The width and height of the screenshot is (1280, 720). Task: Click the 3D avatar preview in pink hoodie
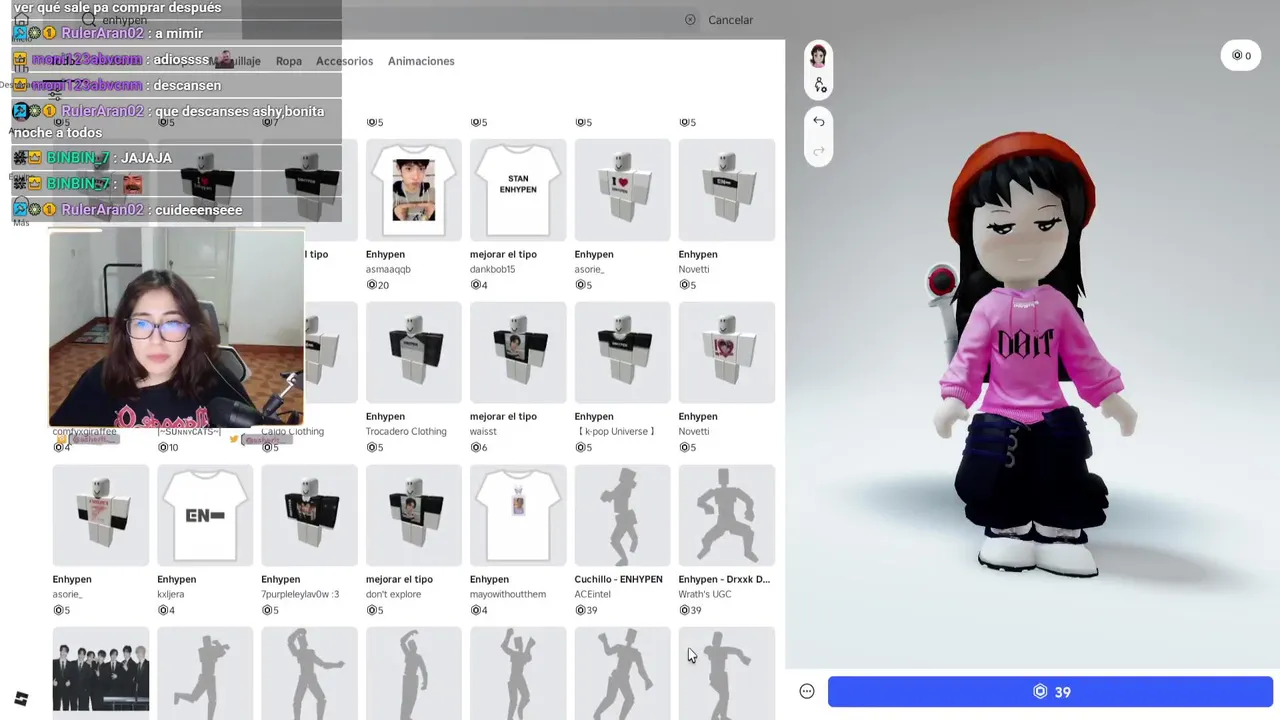pos(1030,355)
